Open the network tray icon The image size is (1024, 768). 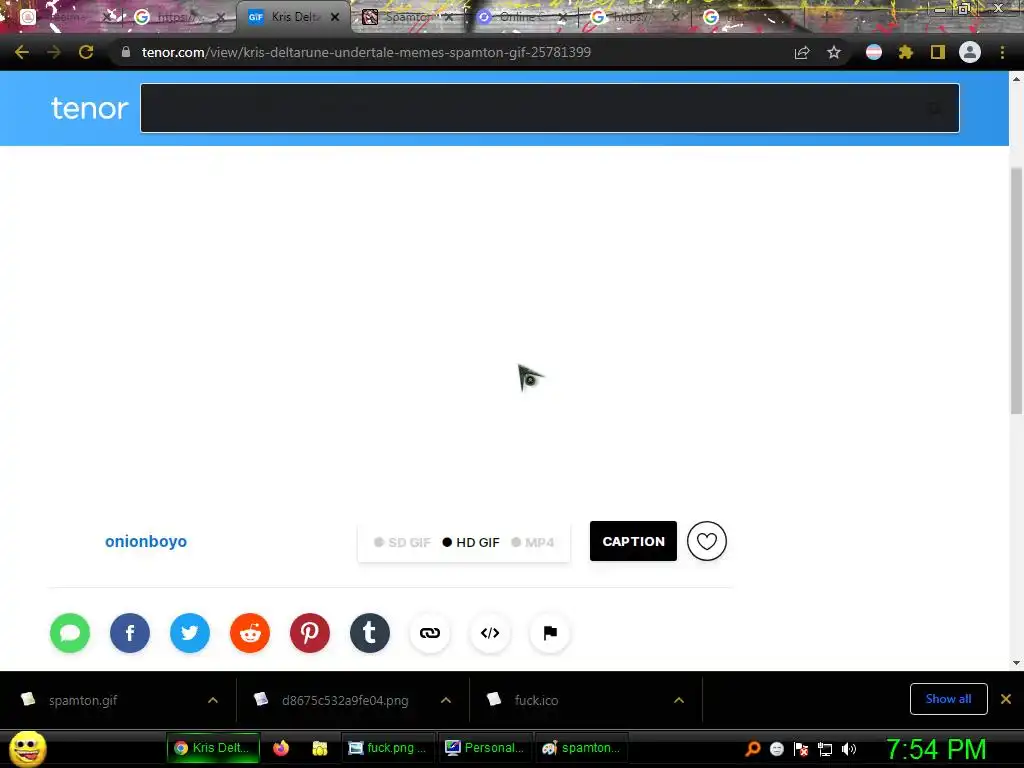[x=825, y=749]
